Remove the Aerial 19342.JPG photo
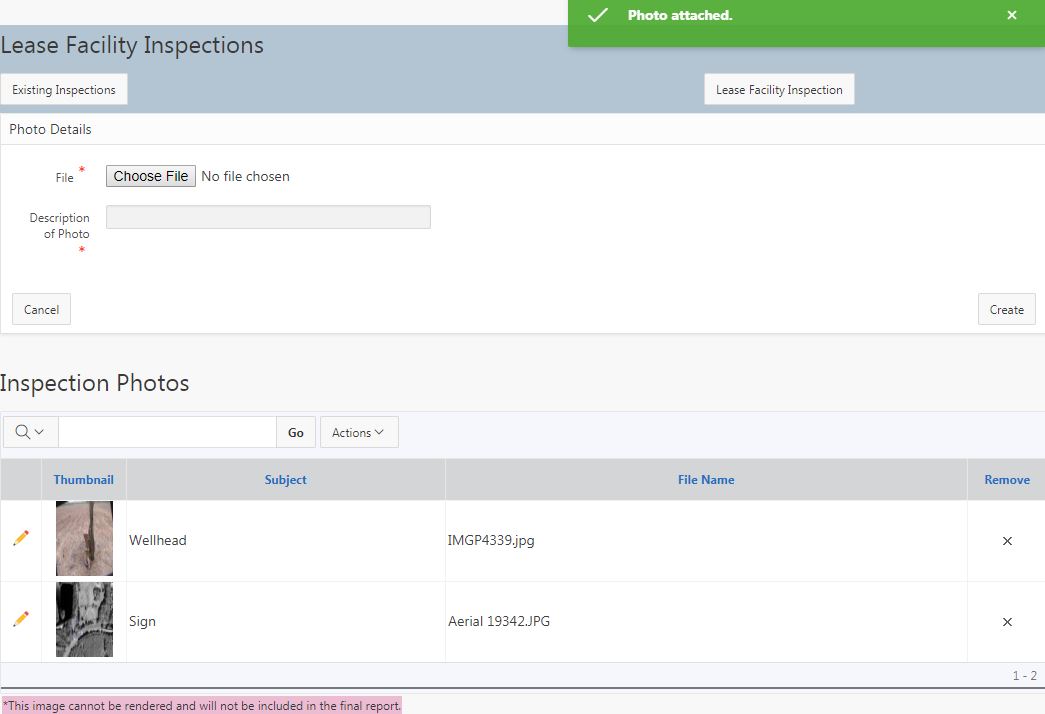The width and height of the screenshot is (1045, 714). click(1007, 622)
